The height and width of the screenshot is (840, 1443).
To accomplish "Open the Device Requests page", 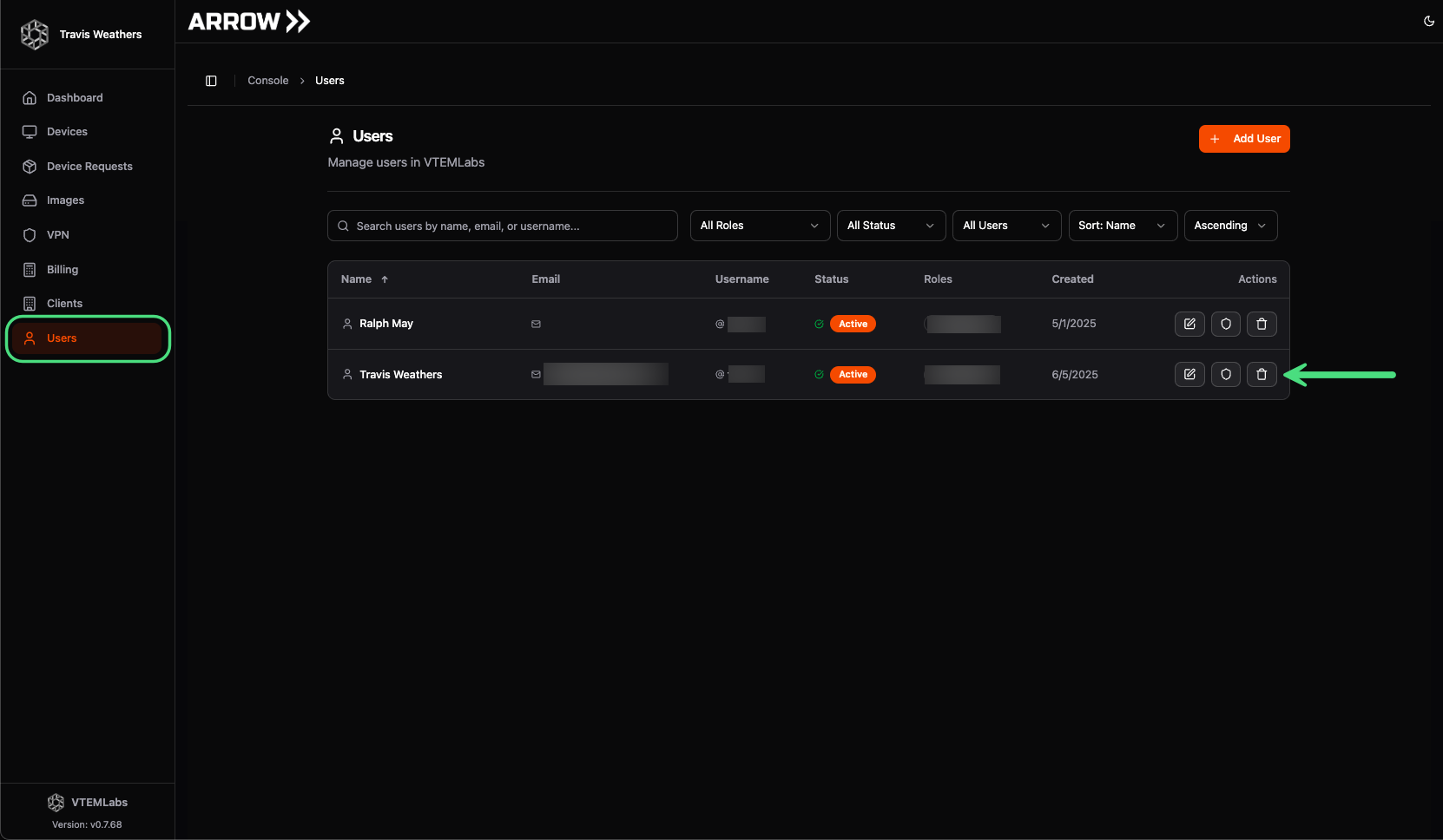I will click(89, 166).
